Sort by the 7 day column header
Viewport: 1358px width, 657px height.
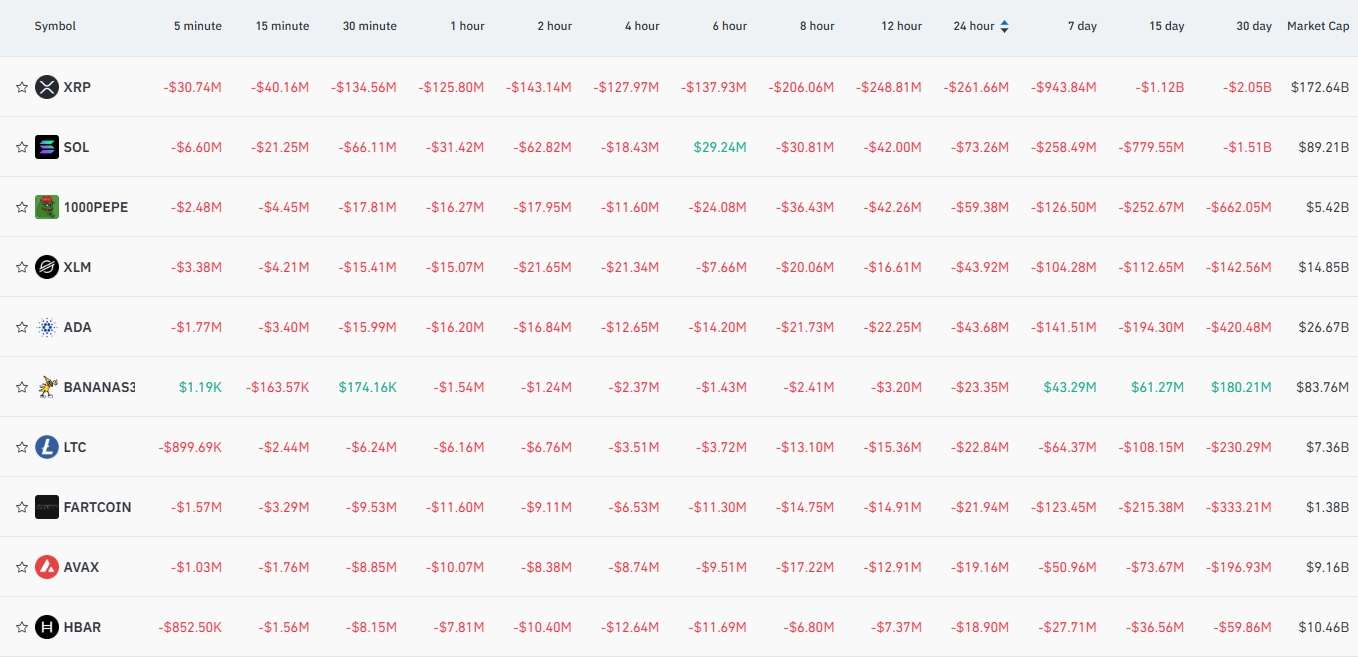pos(1082,26)
